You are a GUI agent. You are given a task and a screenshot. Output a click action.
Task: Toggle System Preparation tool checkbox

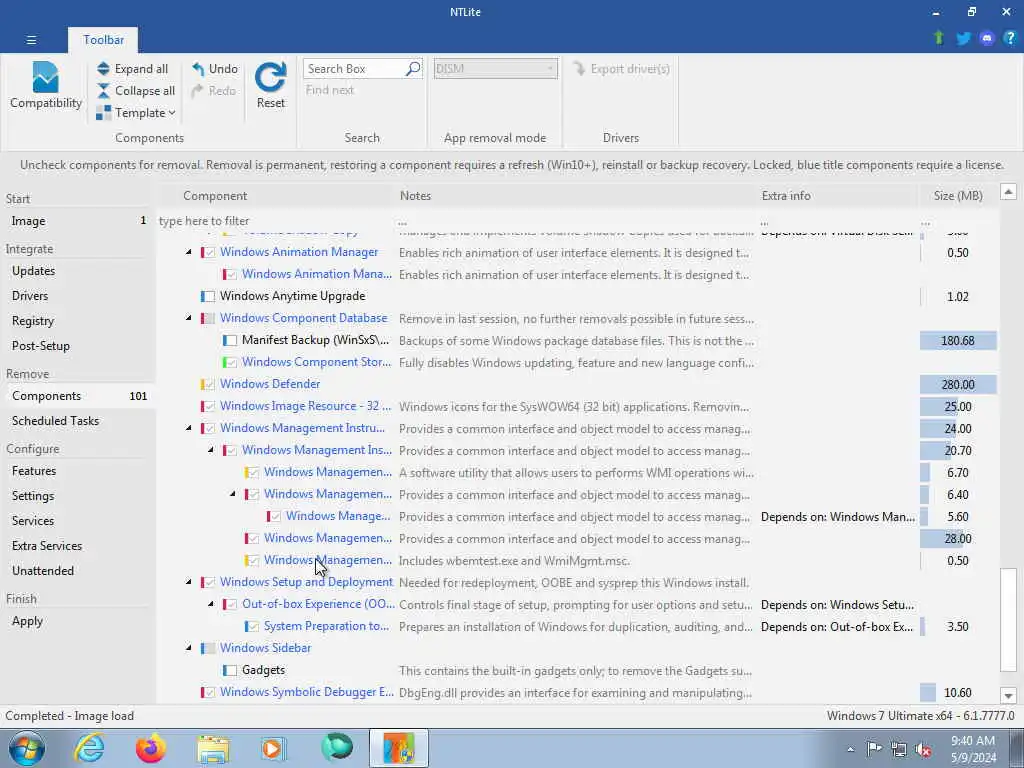(253, 626)
